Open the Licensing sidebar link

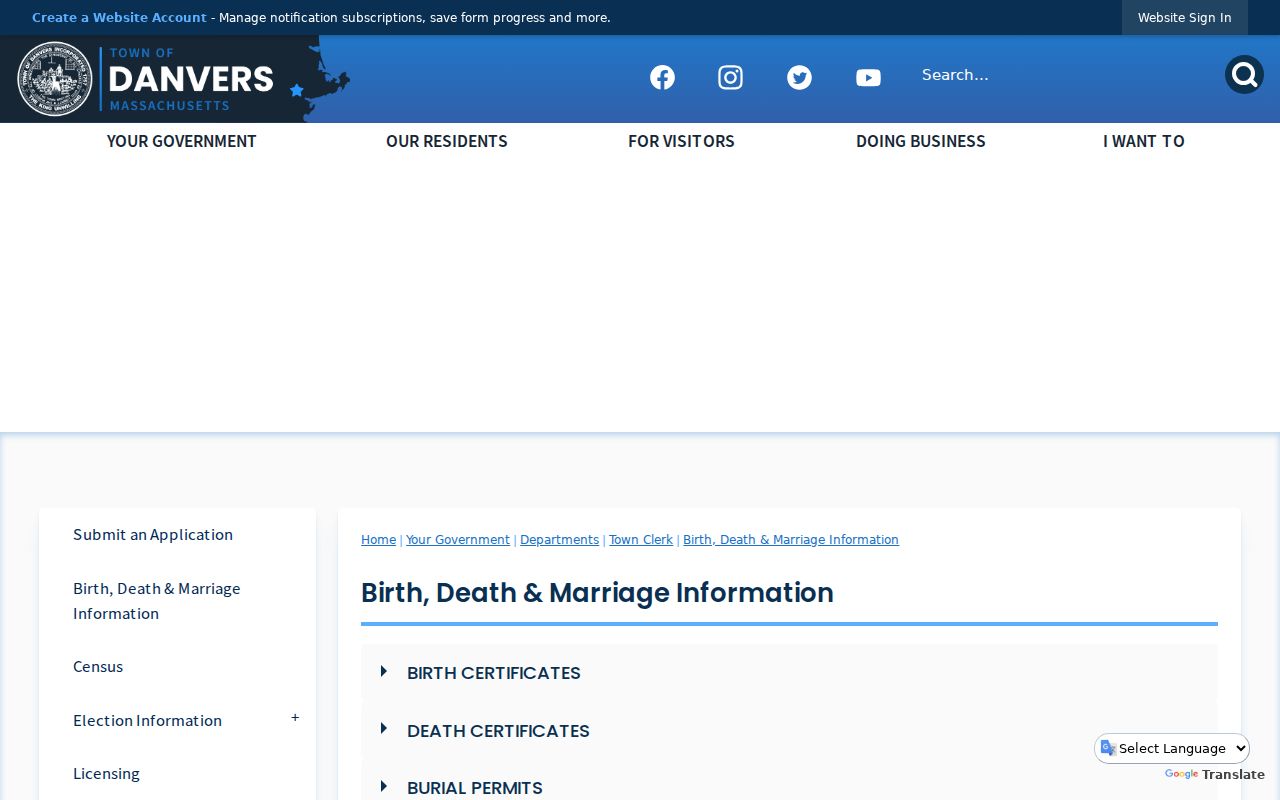106,774
